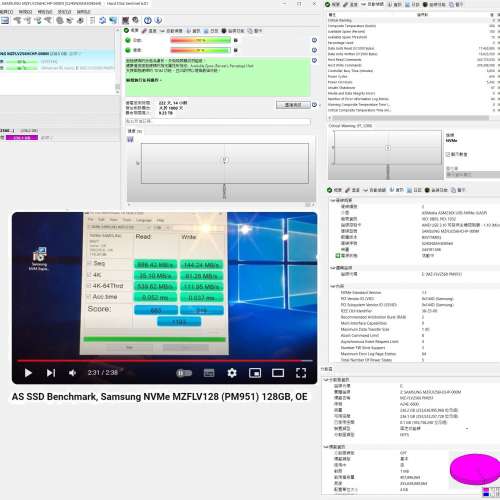Select Critical Warning attribute row

tap(413, 20)
